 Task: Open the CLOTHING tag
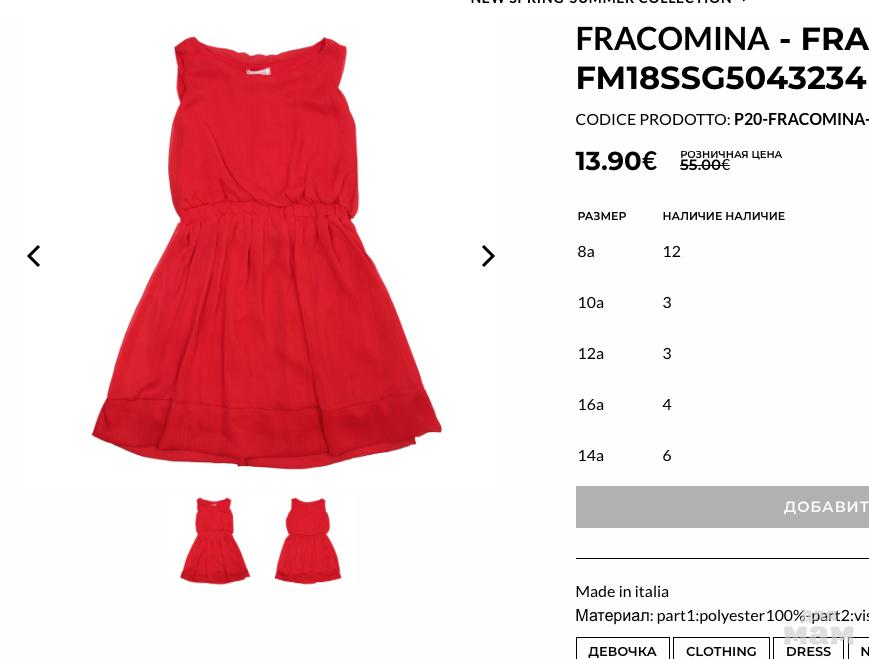point(721,650)
